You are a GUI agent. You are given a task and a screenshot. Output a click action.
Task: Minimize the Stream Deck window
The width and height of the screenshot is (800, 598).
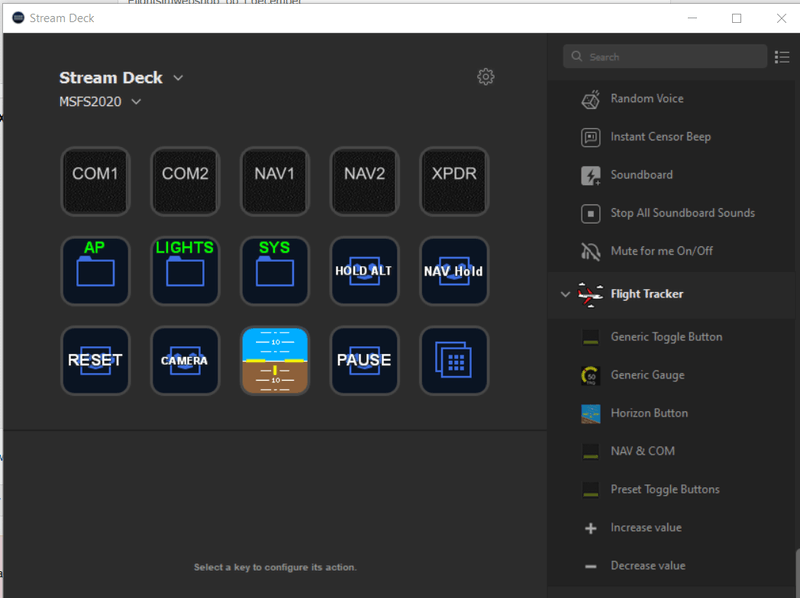pyautogui.click(x=692, y=18)
